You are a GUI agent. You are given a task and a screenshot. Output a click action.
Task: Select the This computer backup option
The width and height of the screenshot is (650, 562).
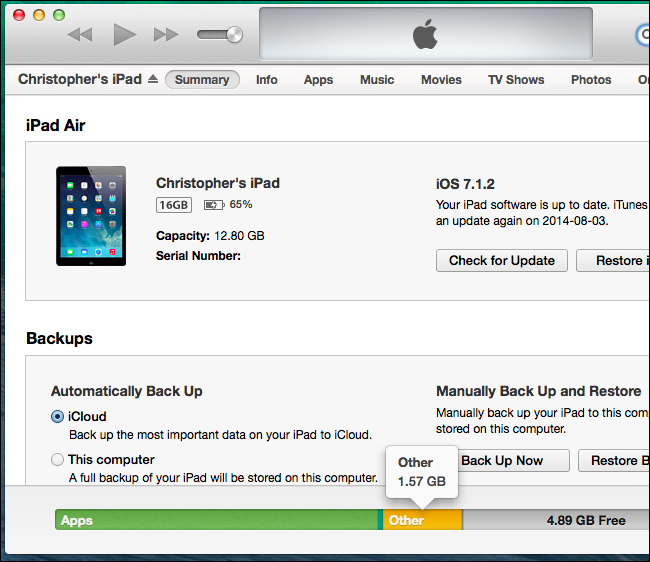point(57,460)
